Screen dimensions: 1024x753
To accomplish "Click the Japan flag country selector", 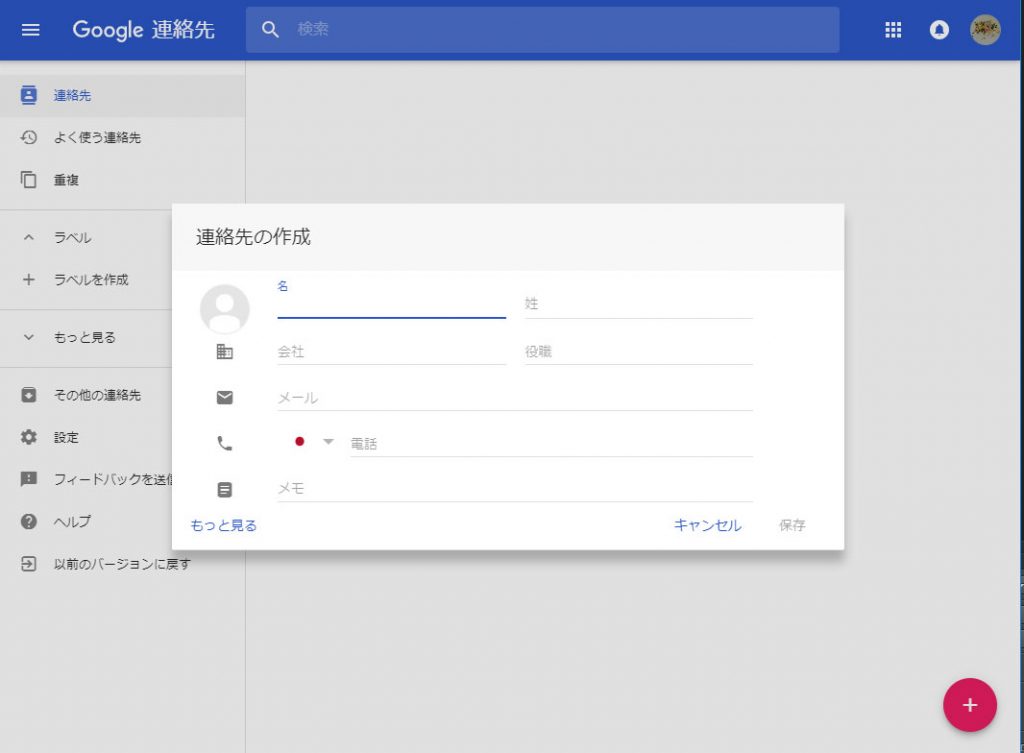I will tap(300, 441).
